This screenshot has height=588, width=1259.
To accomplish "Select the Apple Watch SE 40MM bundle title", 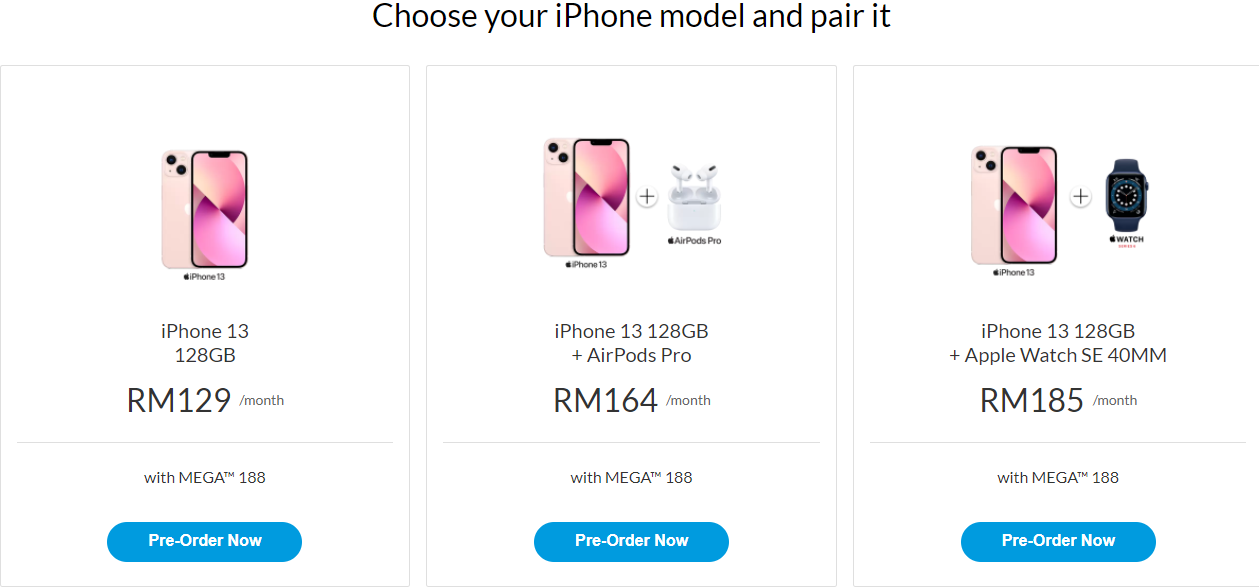I will tap(1058, 343).
